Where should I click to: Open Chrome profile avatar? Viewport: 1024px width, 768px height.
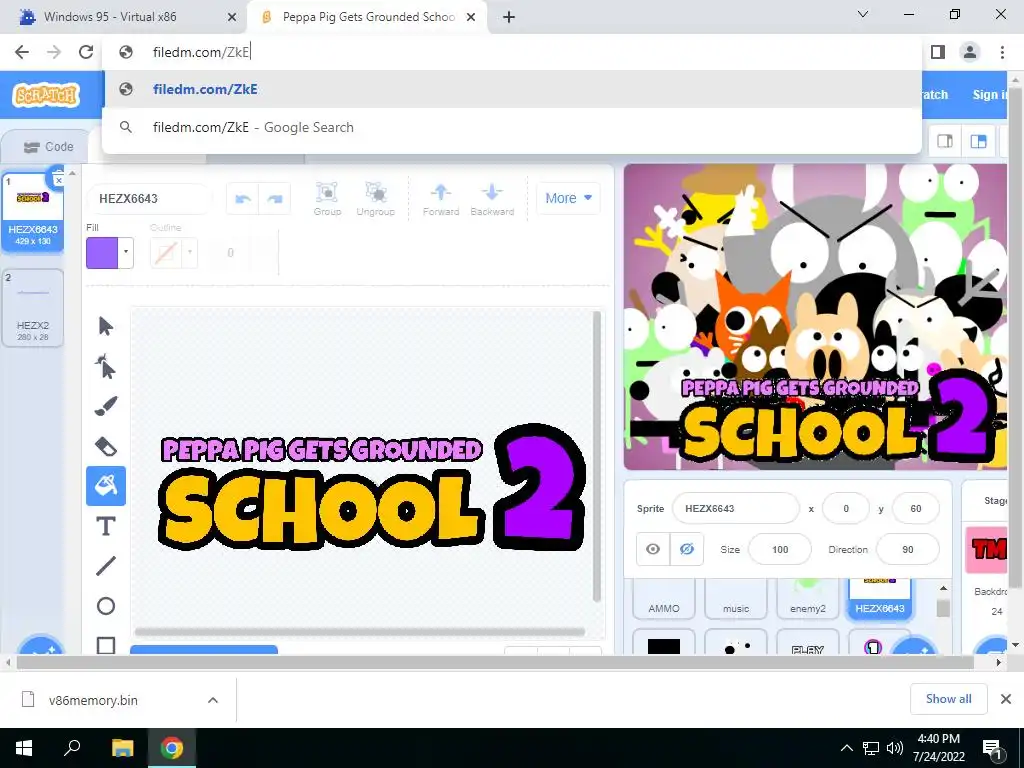[x=970, y=52]
